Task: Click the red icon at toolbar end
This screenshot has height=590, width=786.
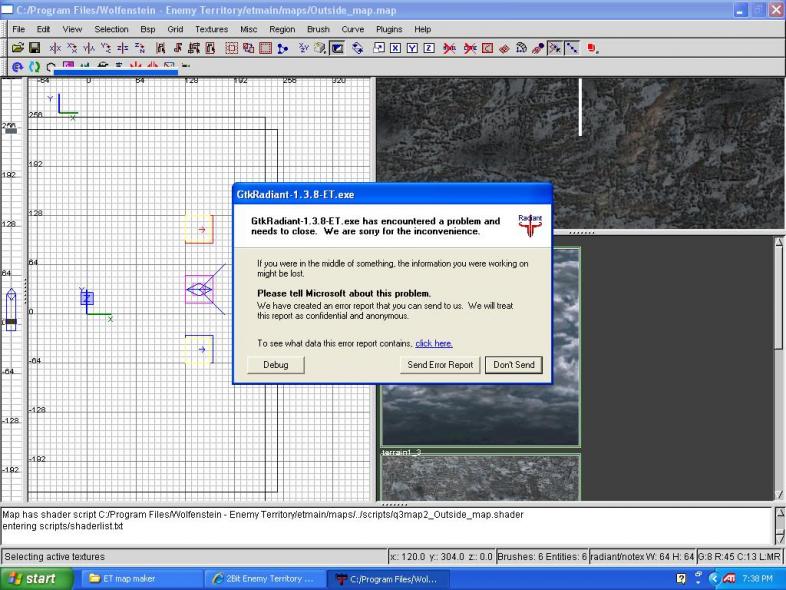Action: click(x=591, y=48)
